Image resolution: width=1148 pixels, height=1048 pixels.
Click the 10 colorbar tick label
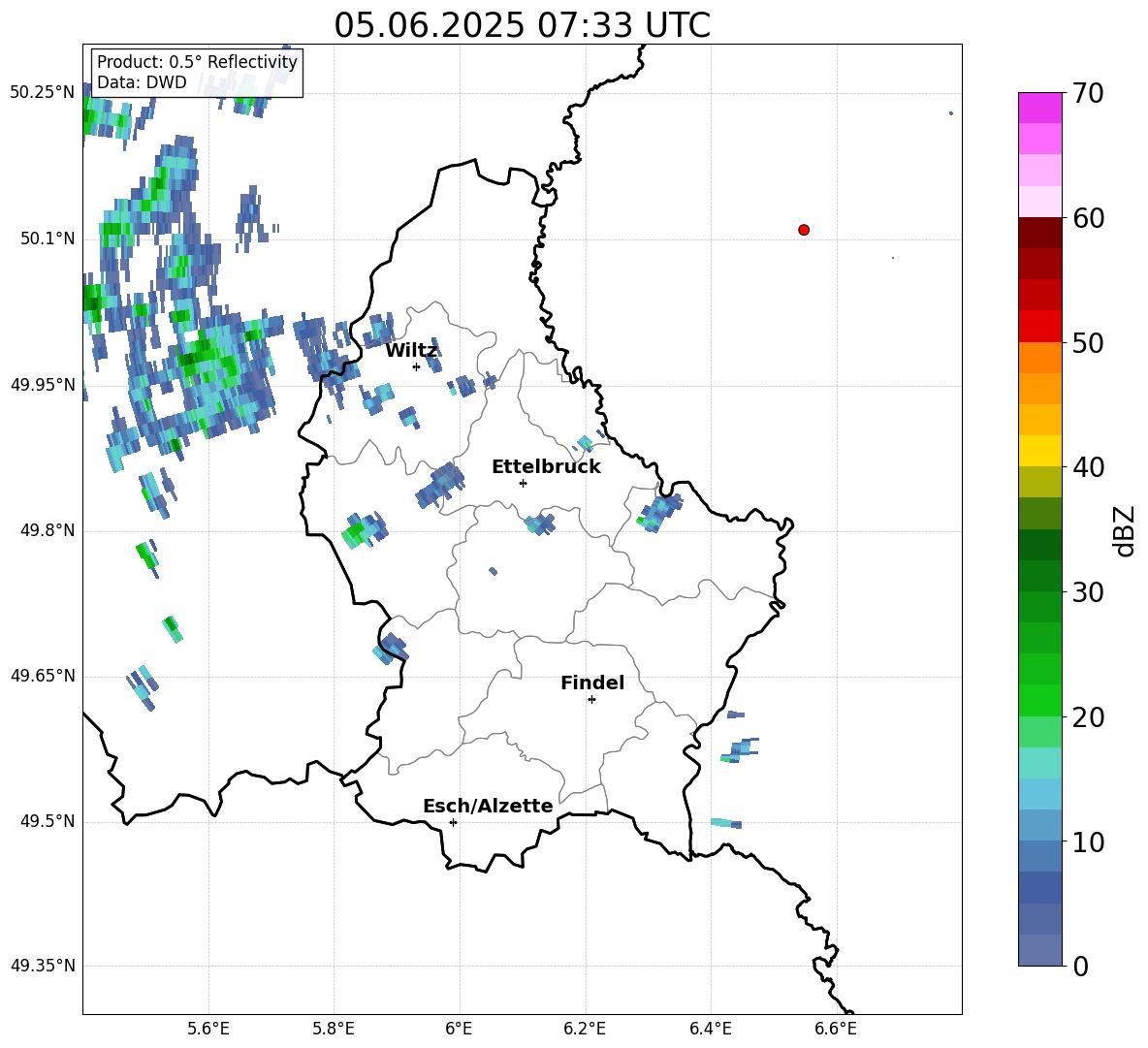tap(1088, 842)
